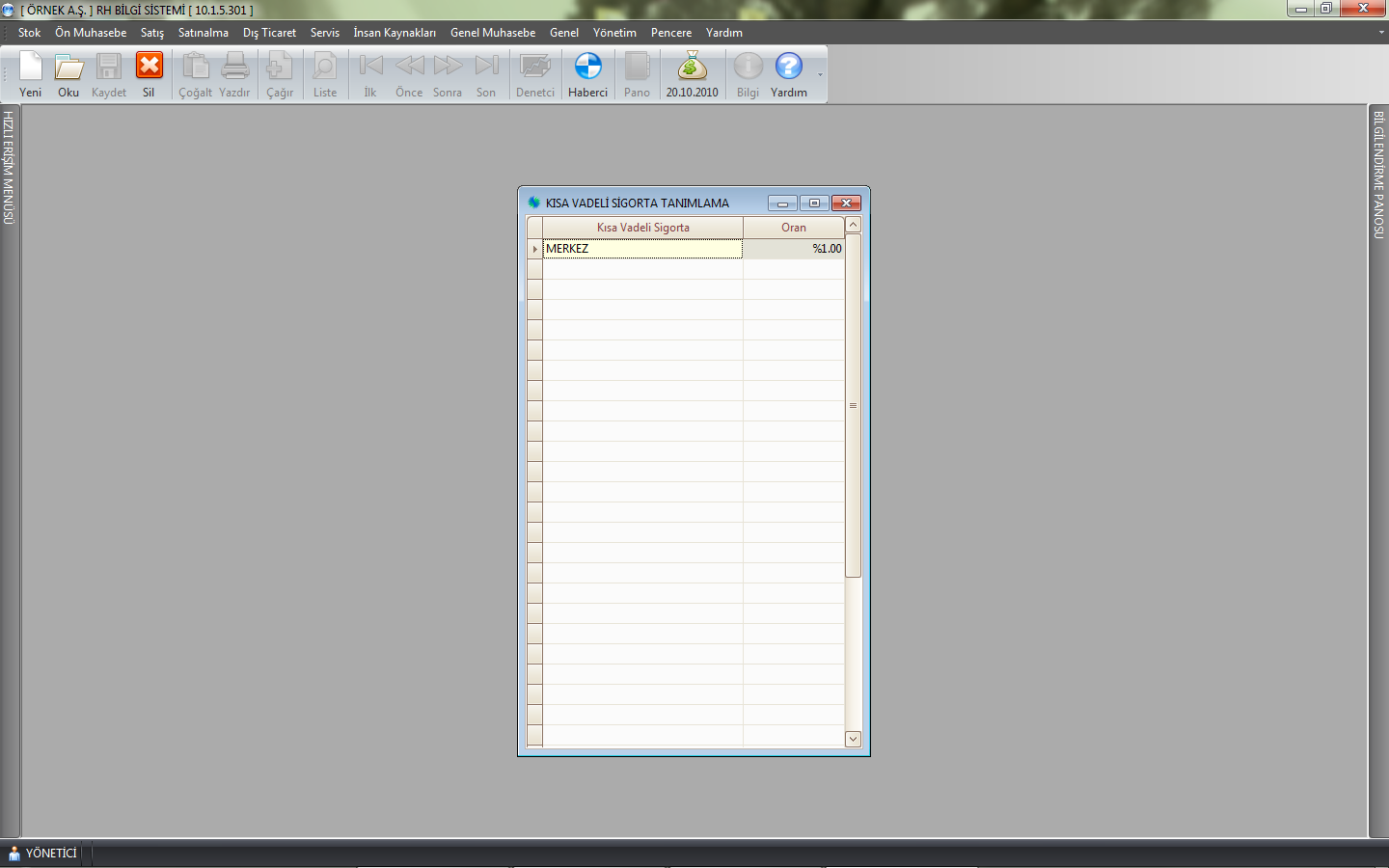The width and height of the screenshot is (1389, 868).
Task: Open the Haberci messenger icon
Action: click(x=587, y=68)
